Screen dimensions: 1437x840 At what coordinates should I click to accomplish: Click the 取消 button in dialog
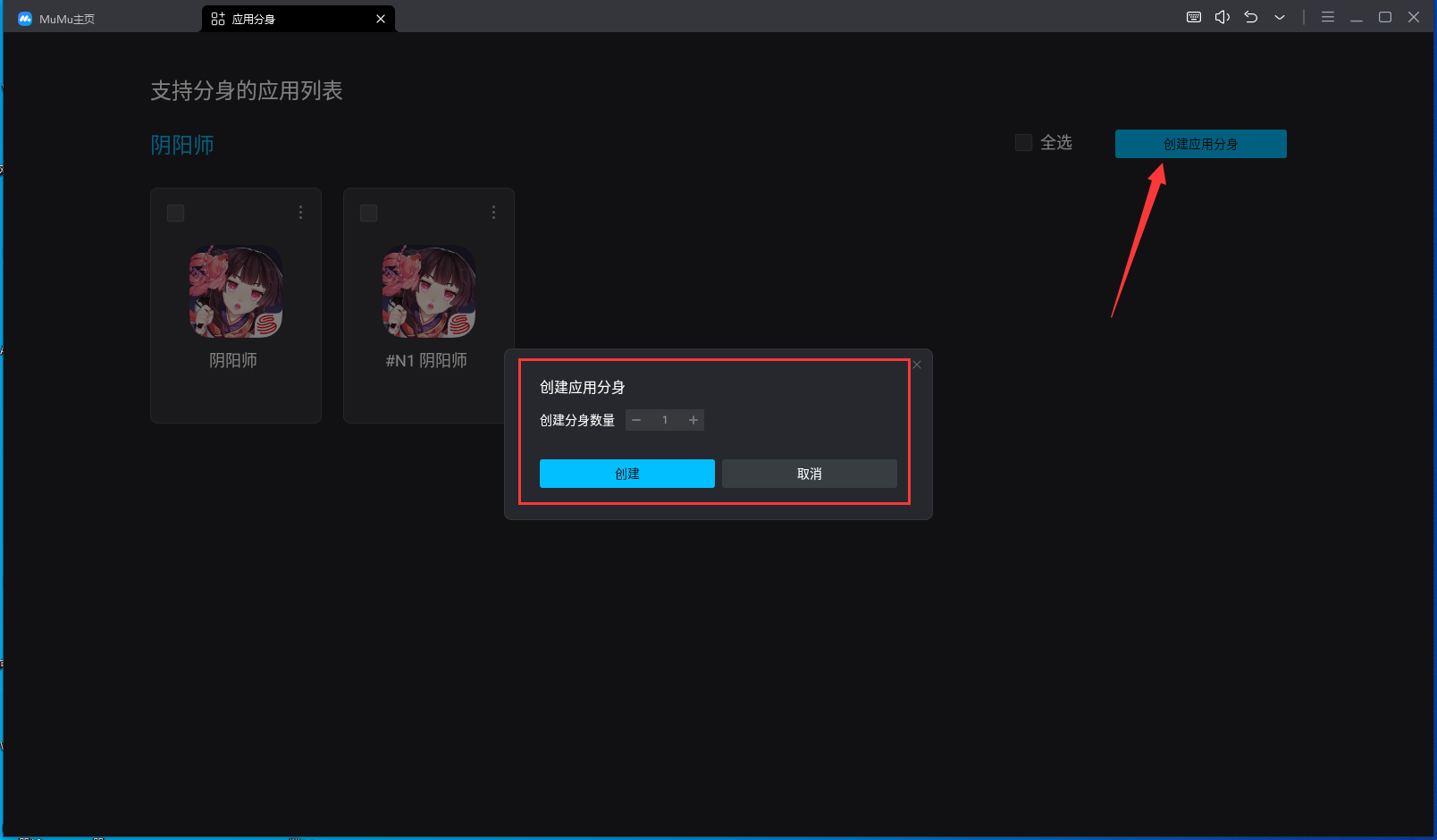pos(810,474)
